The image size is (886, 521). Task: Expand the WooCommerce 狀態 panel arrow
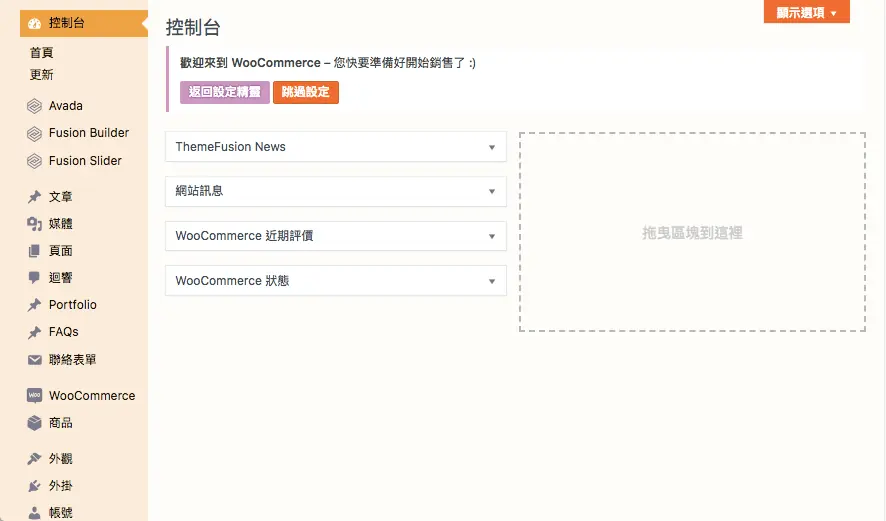(x=492, y=281)
